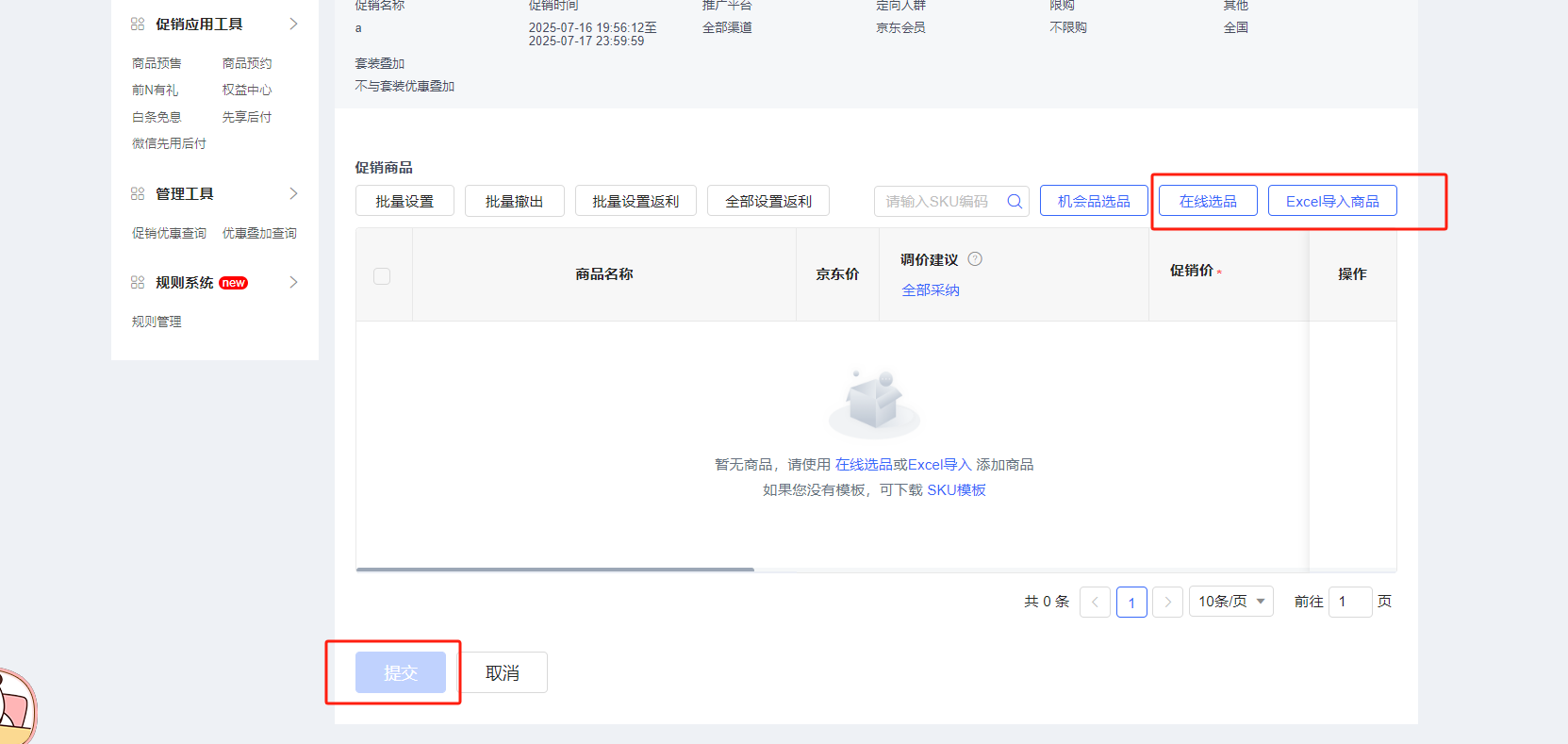This screenshot has height=744, width=1568.
Task: Open 商品预售 in the sidebar
Action: tap(157, 63)
